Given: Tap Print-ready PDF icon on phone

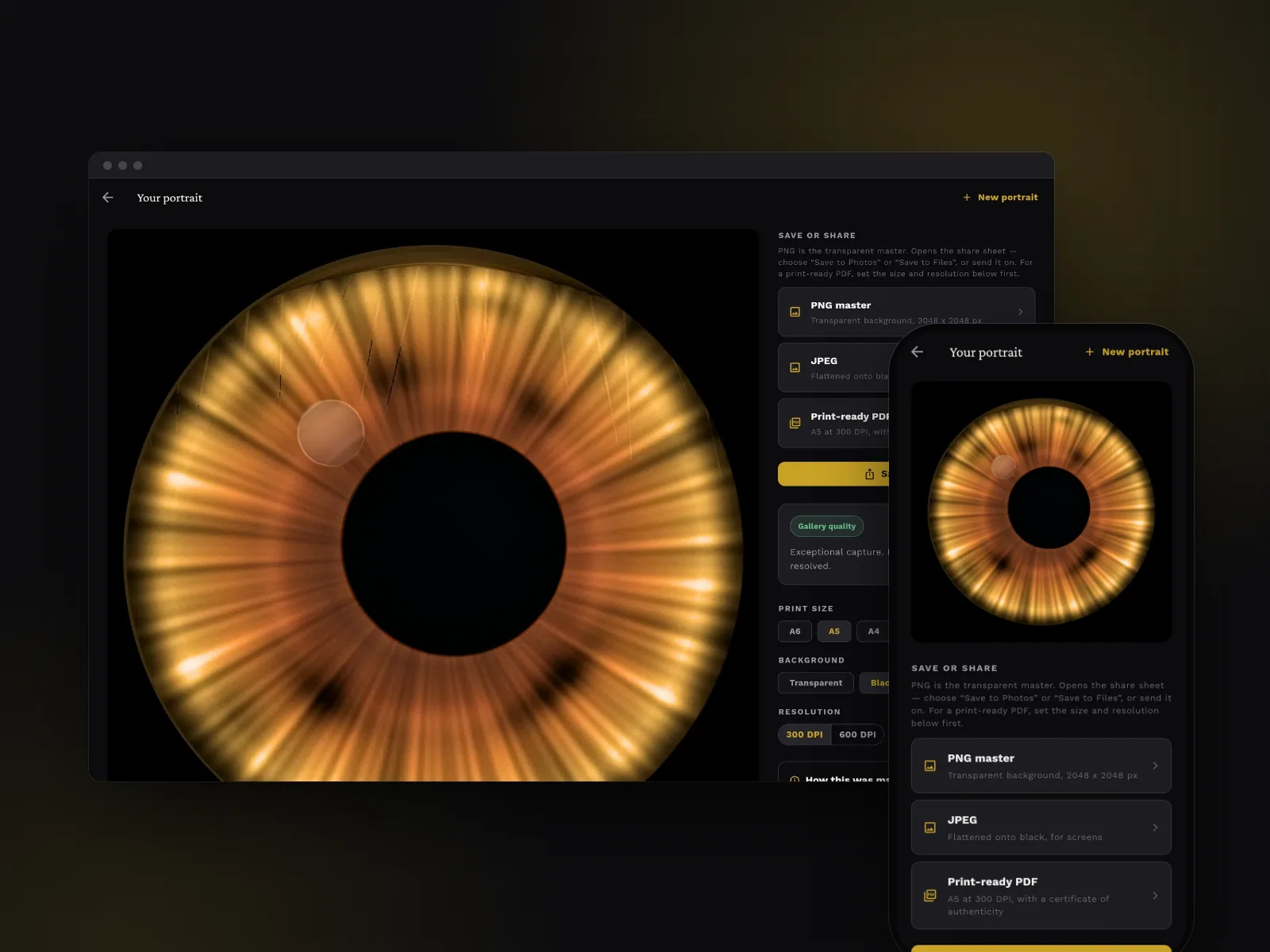Looking at the screenshot, I should coord(930,896).
